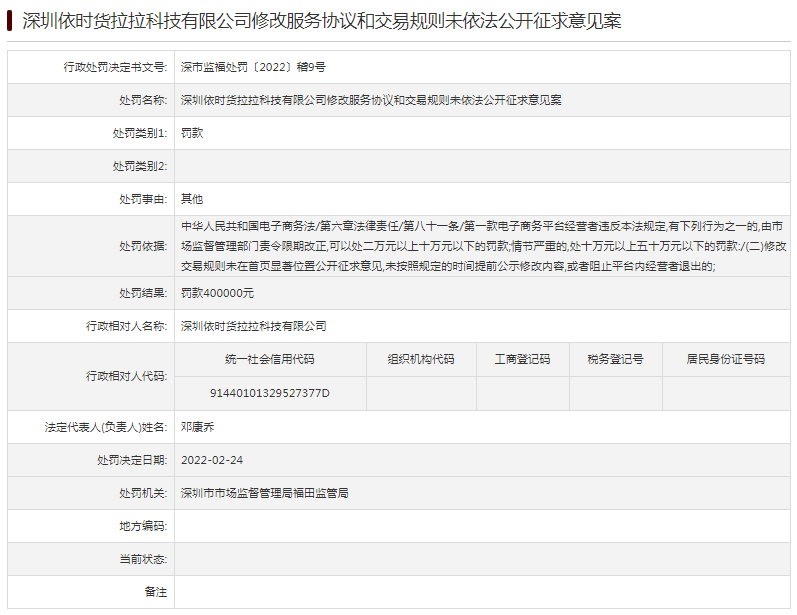
Task: Click the 处罚依据 label
Action: click(143, 246)
